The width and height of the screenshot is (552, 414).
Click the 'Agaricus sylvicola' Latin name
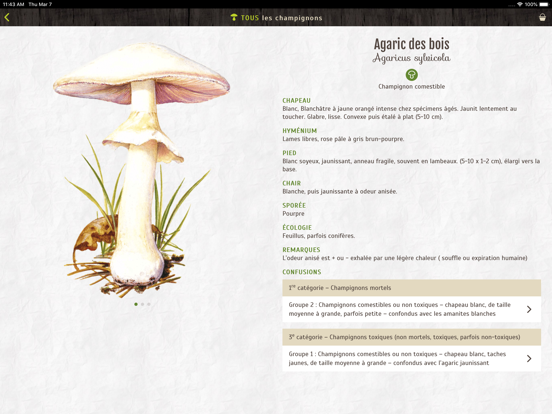click(412, 58)
